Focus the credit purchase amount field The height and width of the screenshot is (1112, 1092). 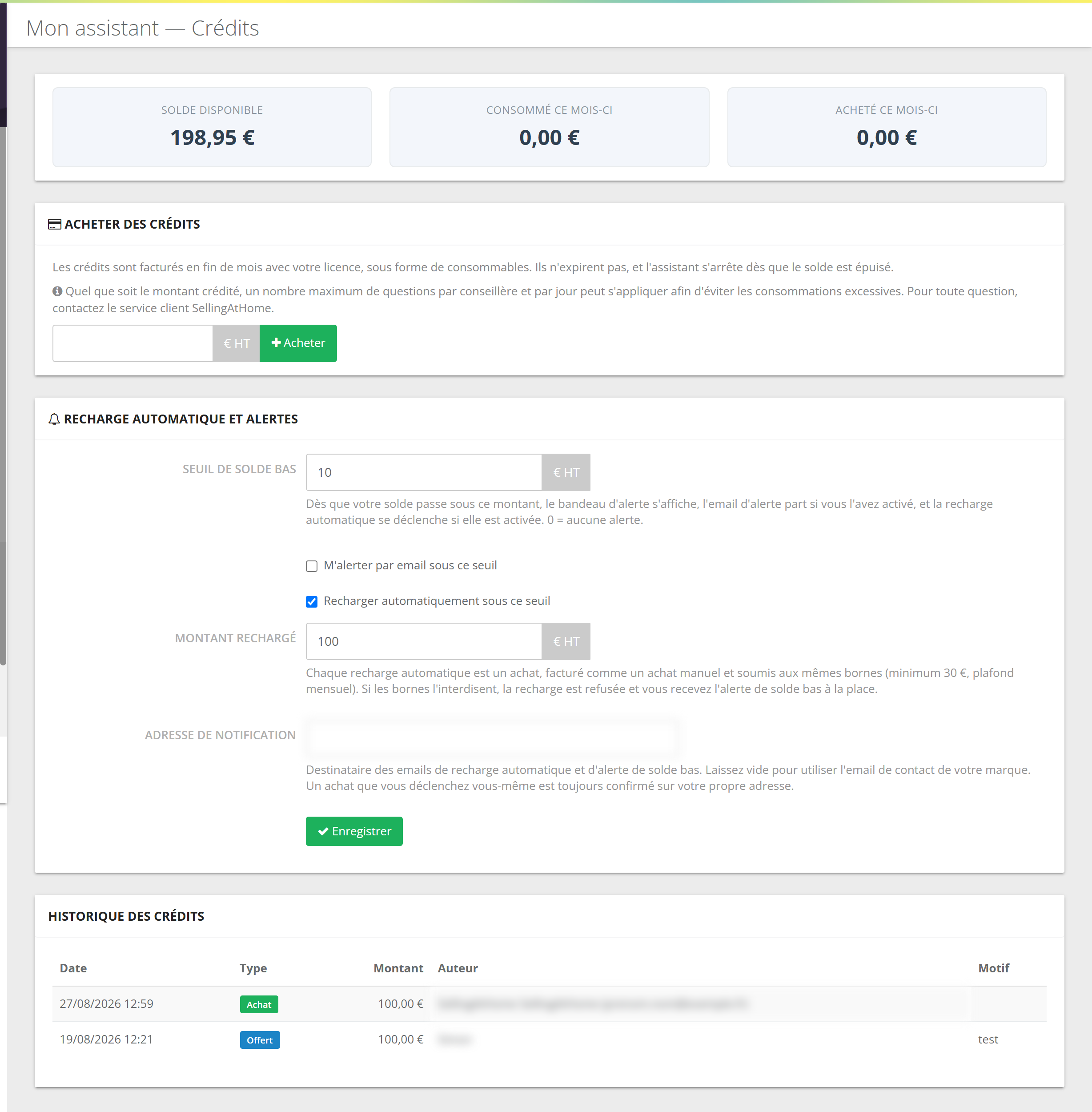click(132, 343)
